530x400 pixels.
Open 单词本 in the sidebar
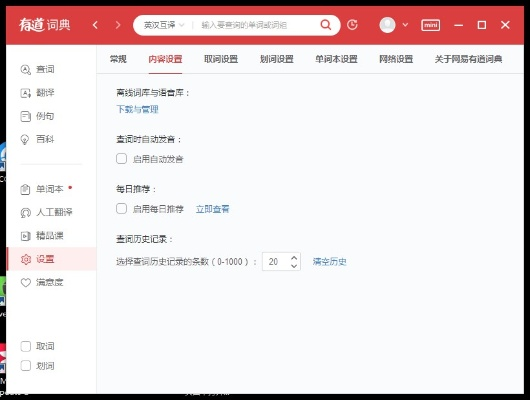point(42,189)
